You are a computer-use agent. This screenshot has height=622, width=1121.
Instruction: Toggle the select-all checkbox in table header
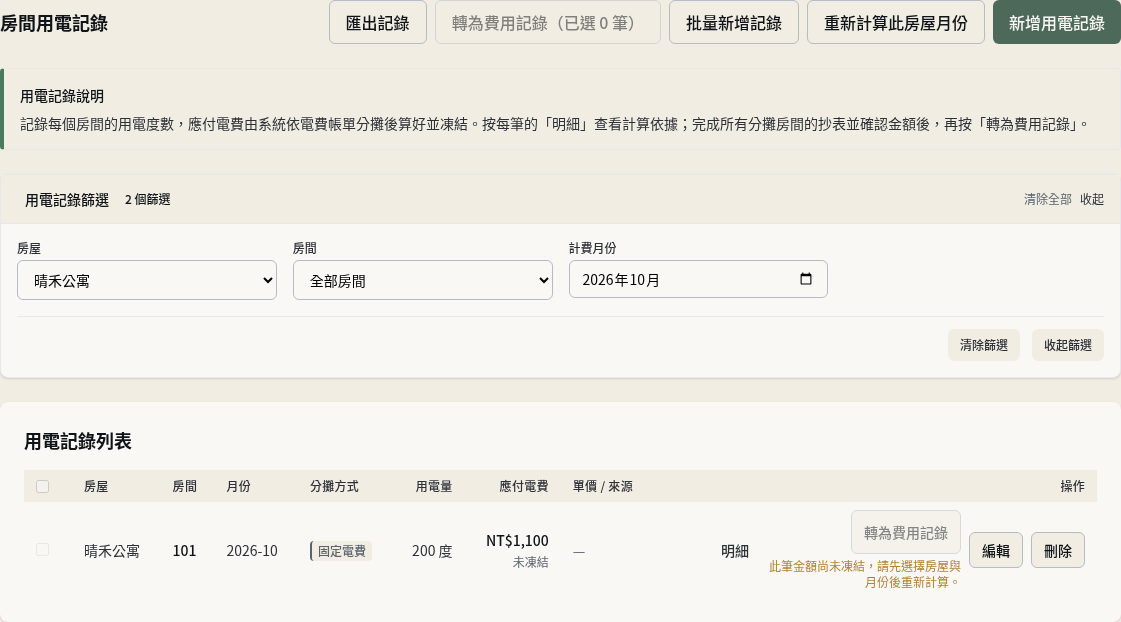coord(43,486)
